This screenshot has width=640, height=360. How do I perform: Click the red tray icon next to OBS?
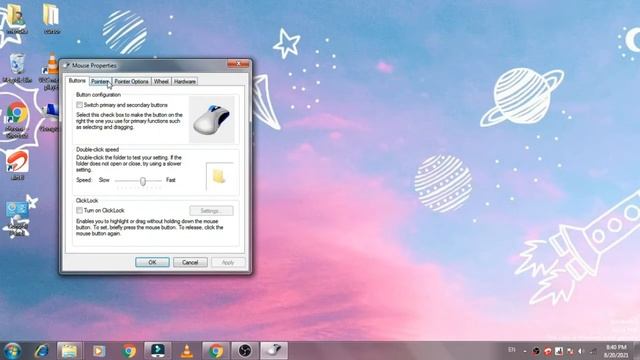click(x=548, y=351)
